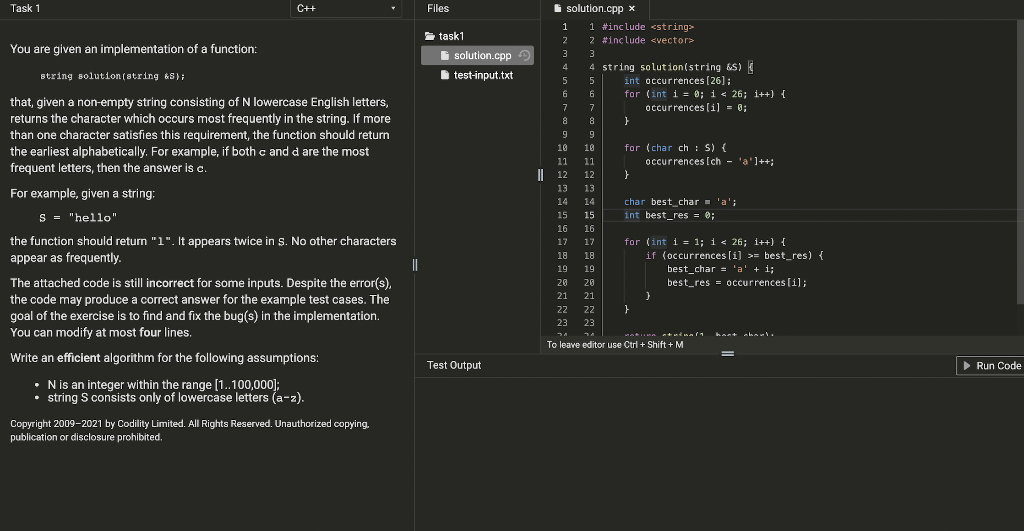Image resolution: width=1024 pixels, height=531 pixels.
Task: Click the test-input.txt file icon
Action: point(445,75)
